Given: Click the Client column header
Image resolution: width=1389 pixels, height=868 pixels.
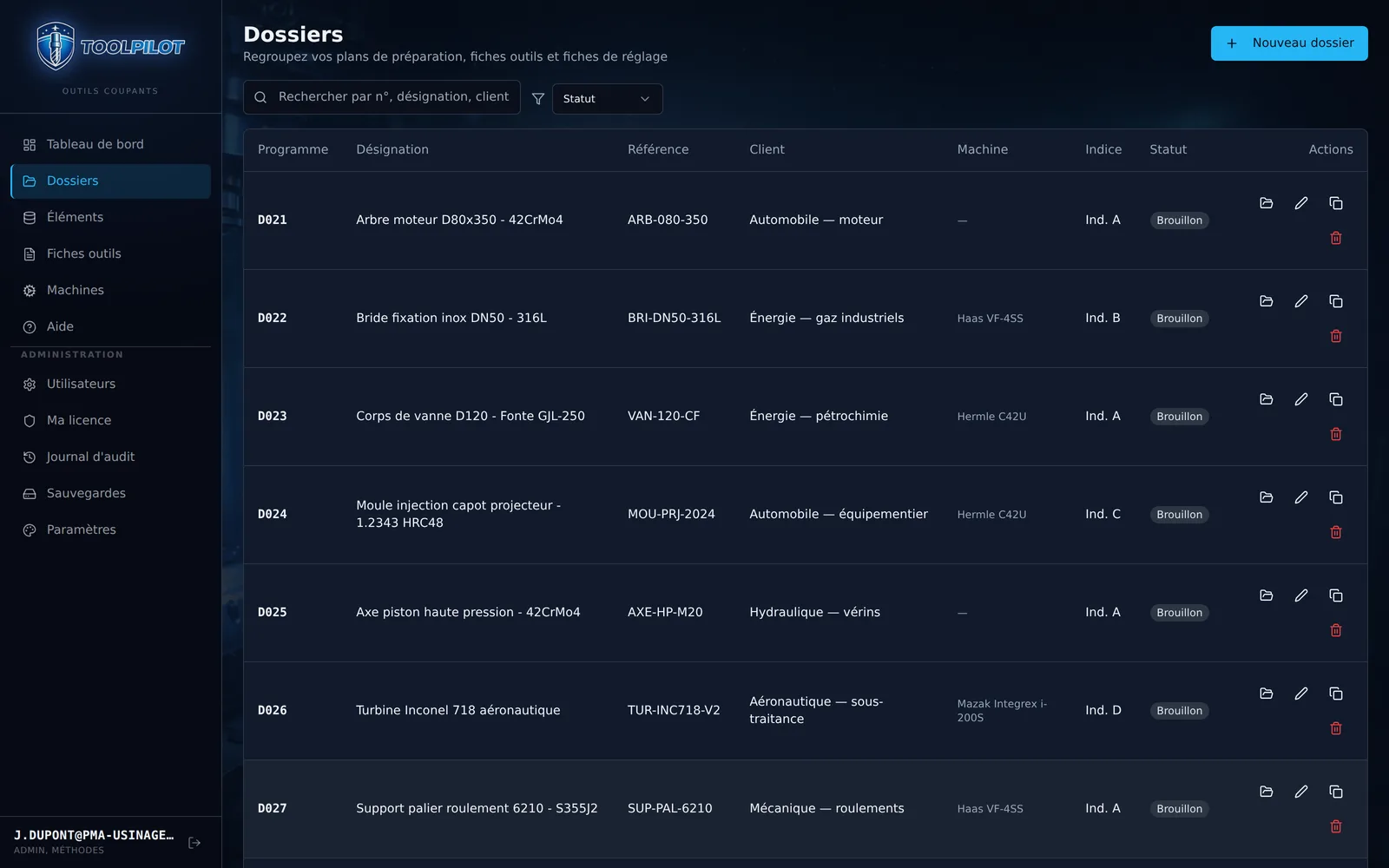Looking at the screenshot, I should [767, 149].
